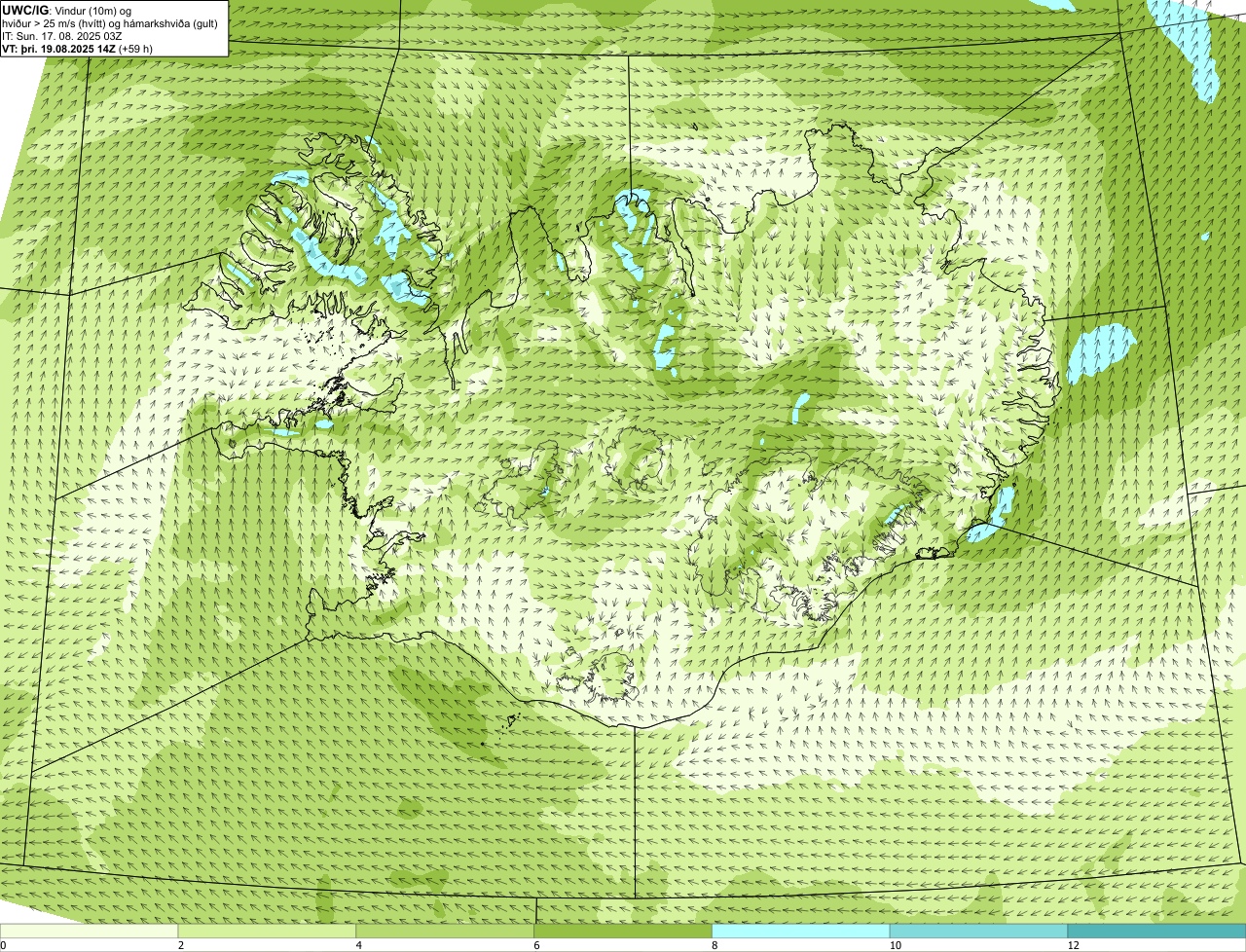Pick the palest 0–2 m/s color bar segment
Image resolution: width=1246 pixels, height=952 pixels.
pos(89,931)
